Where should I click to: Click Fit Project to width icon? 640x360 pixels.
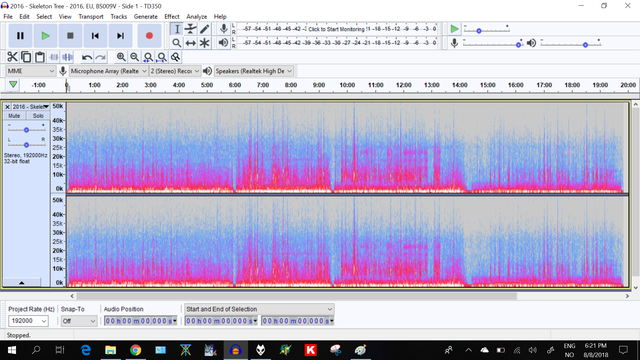point(162,57)
